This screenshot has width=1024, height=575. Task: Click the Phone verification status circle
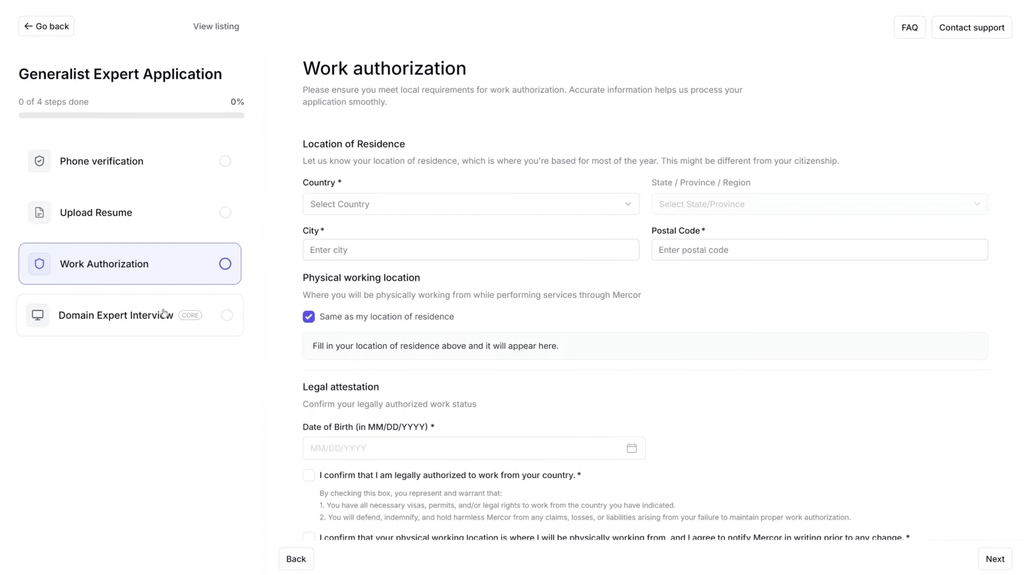click(225, 161)
